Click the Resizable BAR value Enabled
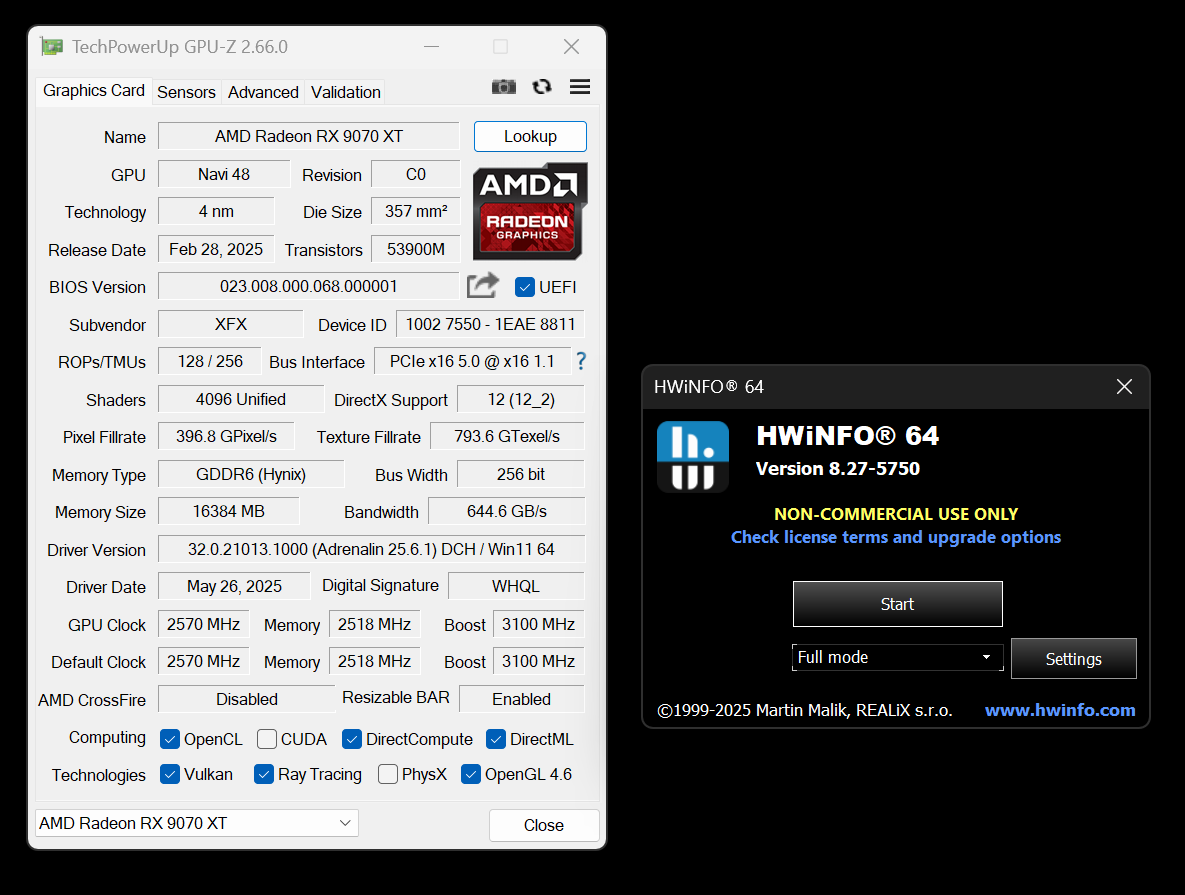Screen dimensions: 1185x895 521,699
